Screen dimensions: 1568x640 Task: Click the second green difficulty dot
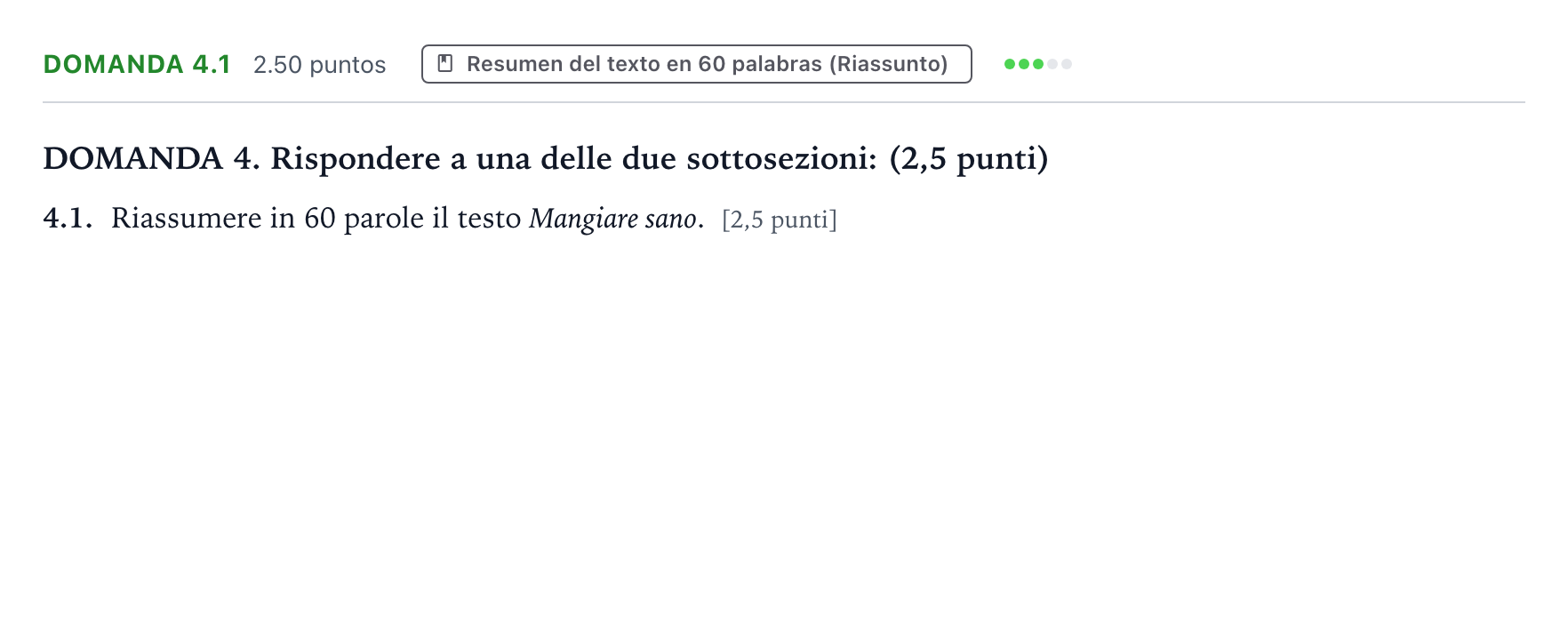click(1024, 64)
